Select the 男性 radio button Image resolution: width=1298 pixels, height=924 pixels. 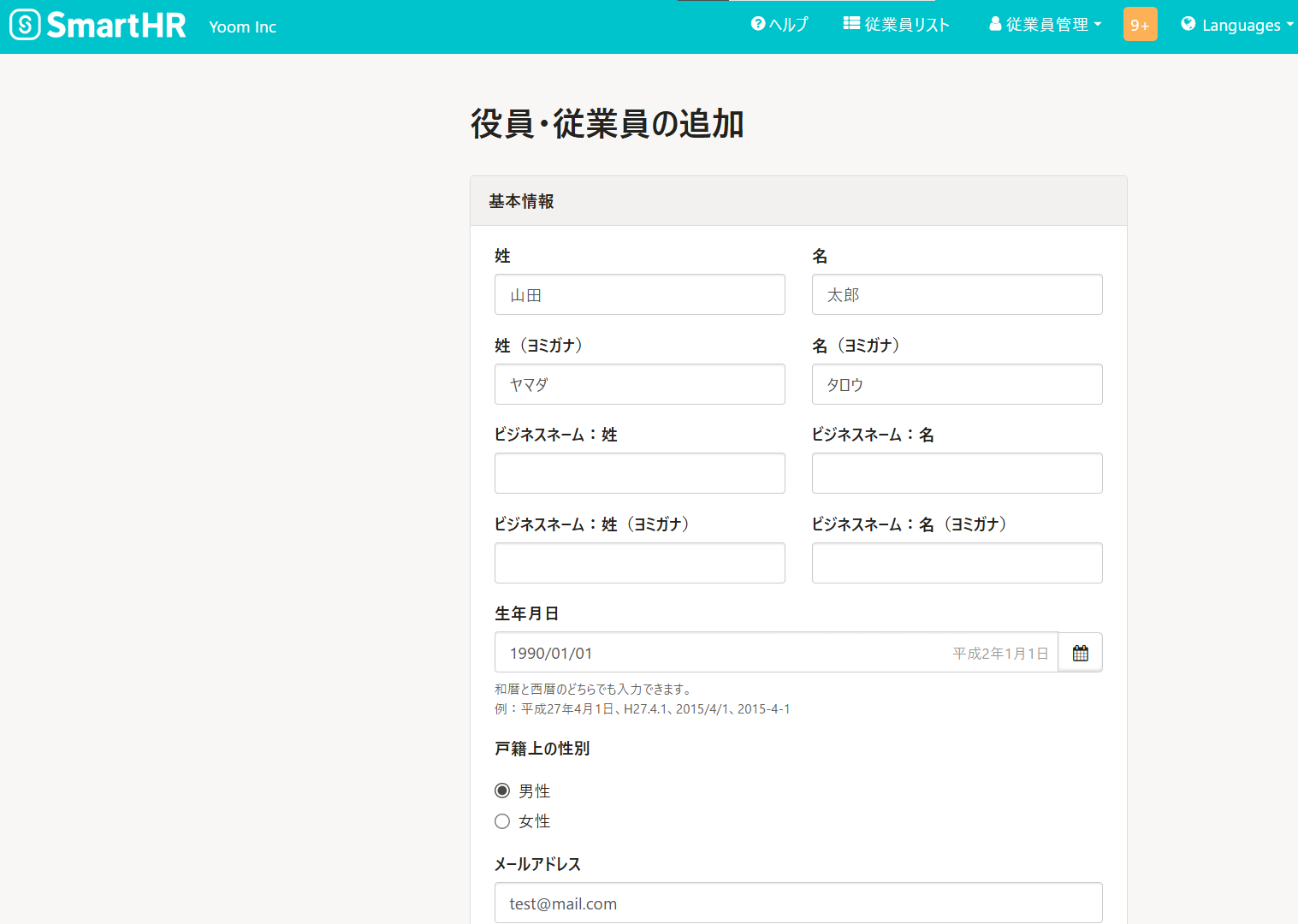[x=502, y=791]
